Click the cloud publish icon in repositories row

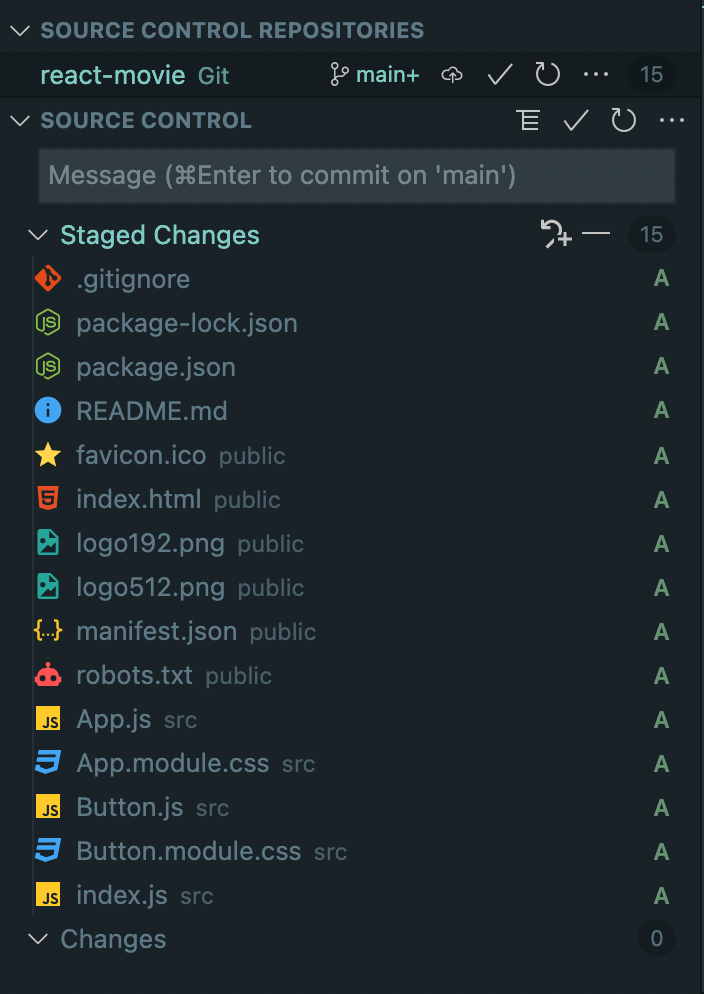coord(451,74)
